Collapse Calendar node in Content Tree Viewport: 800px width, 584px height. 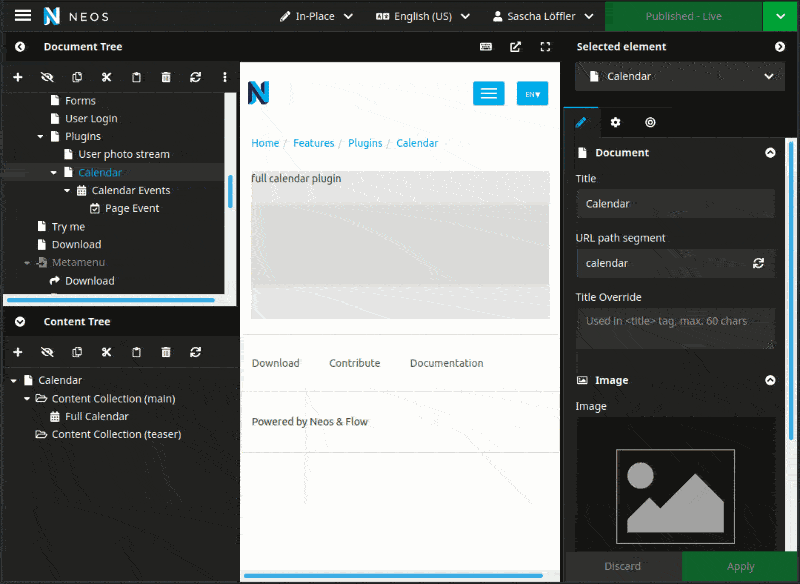coord(14,380)
